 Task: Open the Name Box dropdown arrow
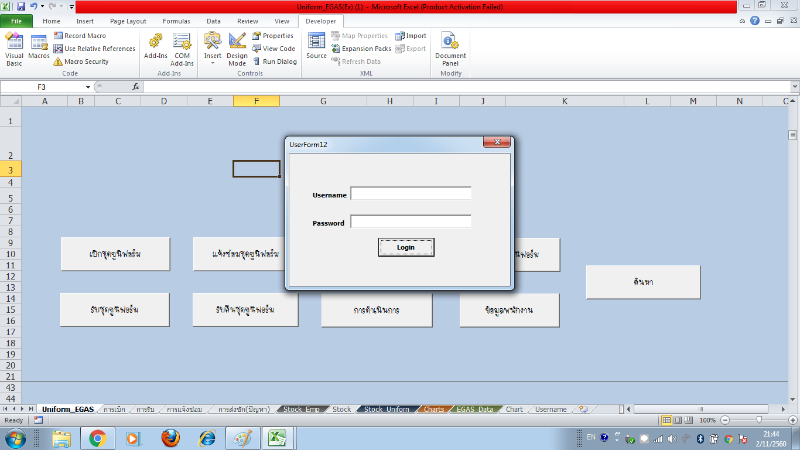pos(88,87)
